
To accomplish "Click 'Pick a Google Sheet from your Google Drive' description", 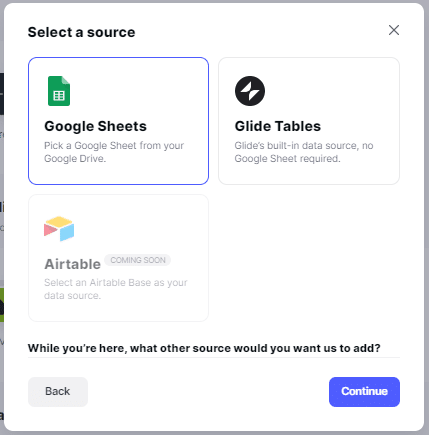I will 114,152.
